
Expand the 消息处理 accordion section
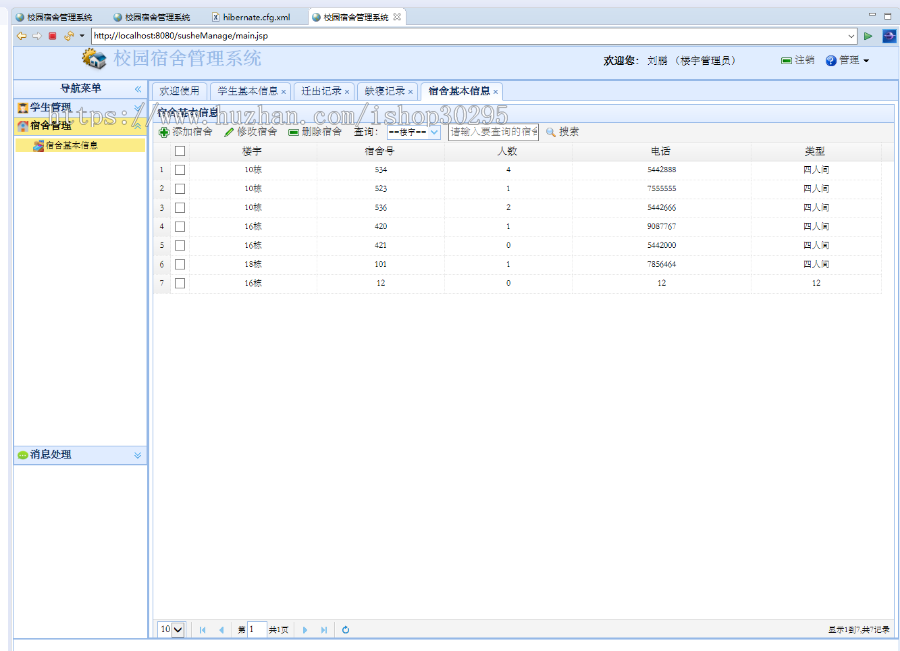pyautogui.click(x=137, y=455)
